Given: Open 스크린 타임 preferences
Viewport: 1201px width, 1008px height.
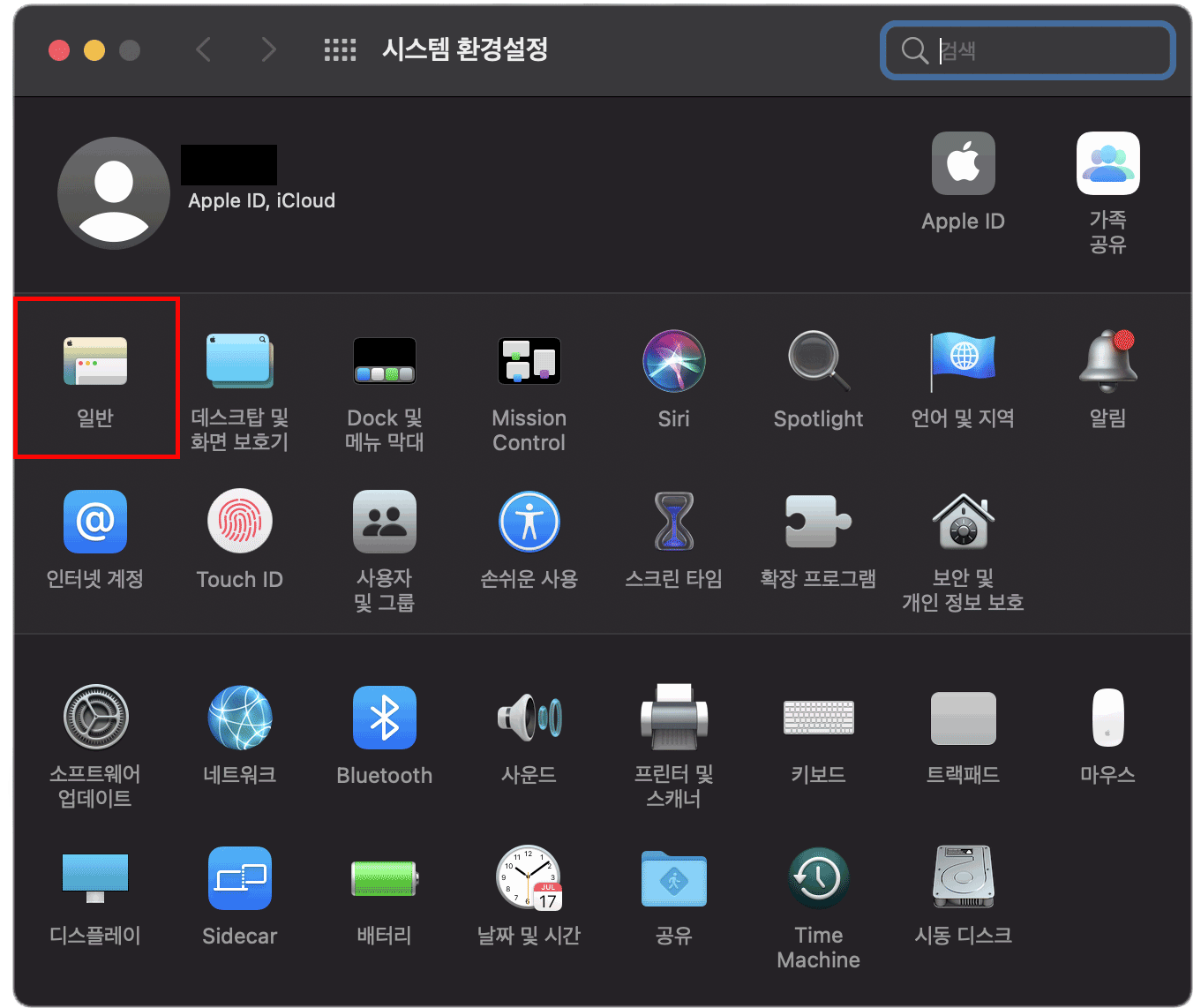Looking at the screenshot, I should click(673, 522).
